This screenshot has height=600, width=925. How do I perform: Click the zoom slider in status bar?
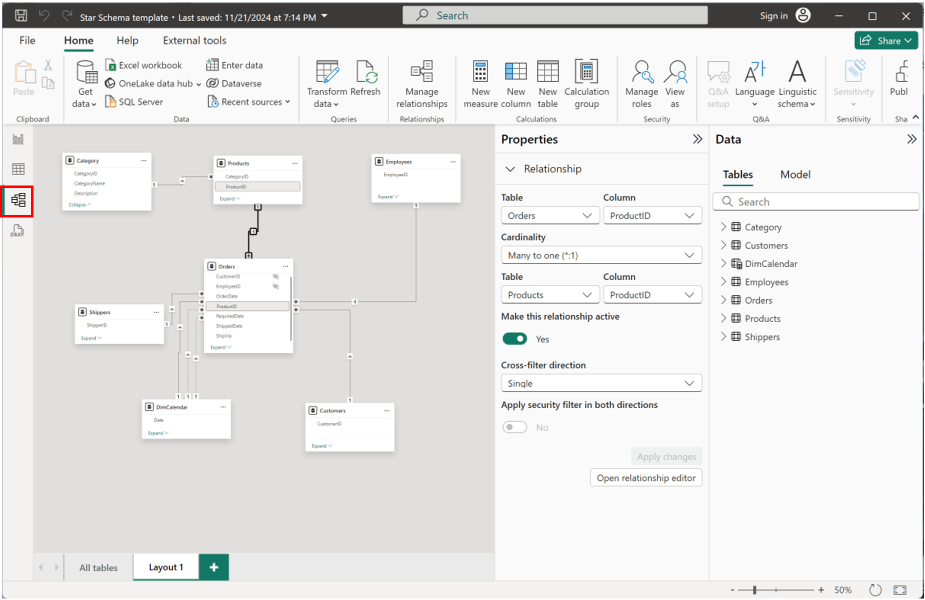coord(754,590)
